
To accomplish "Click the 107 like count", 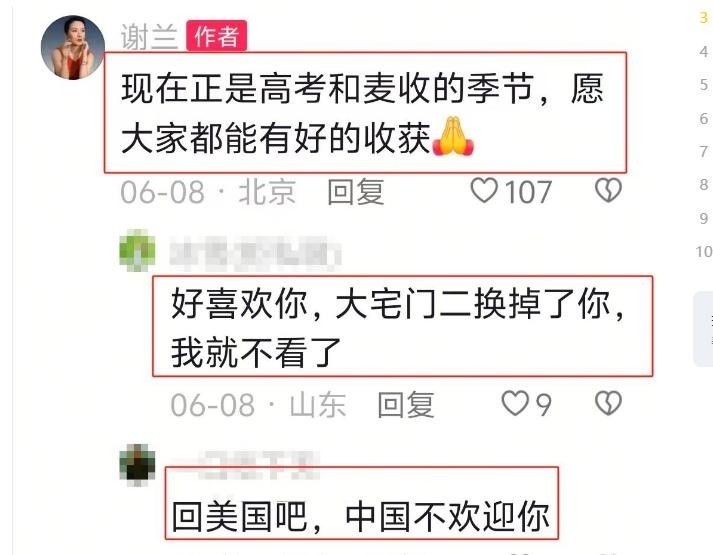I will (528, 191).
